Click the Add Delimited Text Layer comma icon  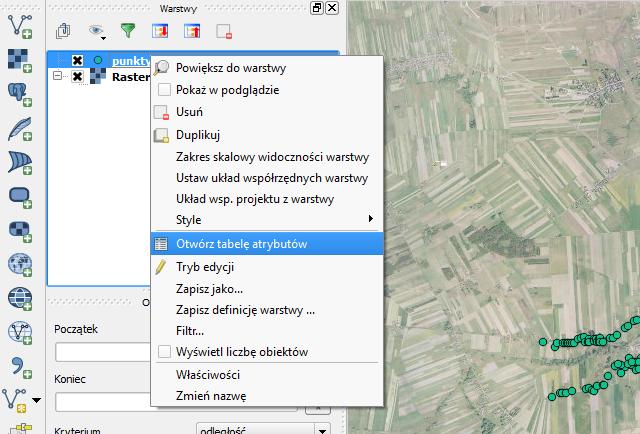coord(20,366)
